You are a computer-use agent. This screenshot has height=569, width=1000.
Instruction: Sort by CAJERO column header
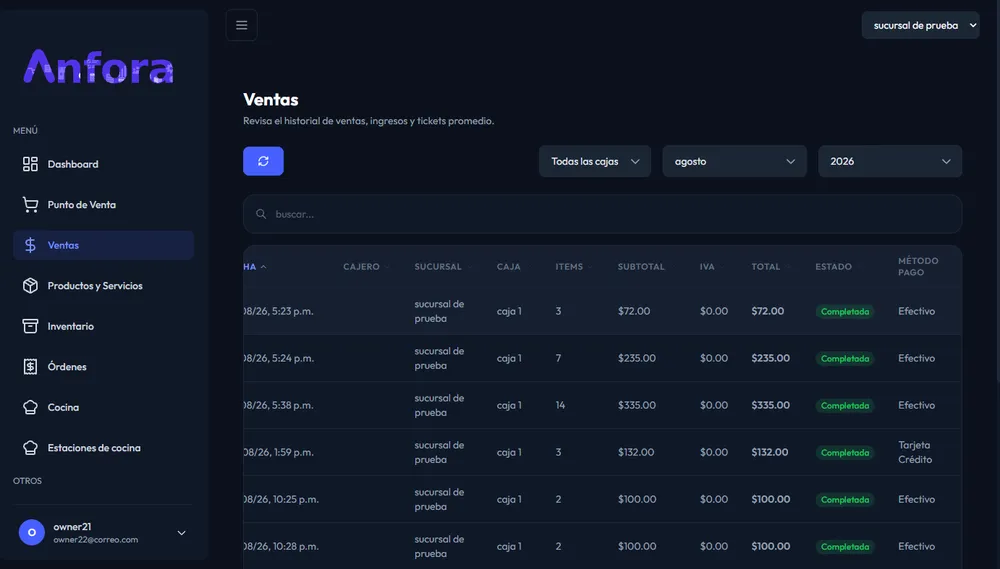pos(361,267)
